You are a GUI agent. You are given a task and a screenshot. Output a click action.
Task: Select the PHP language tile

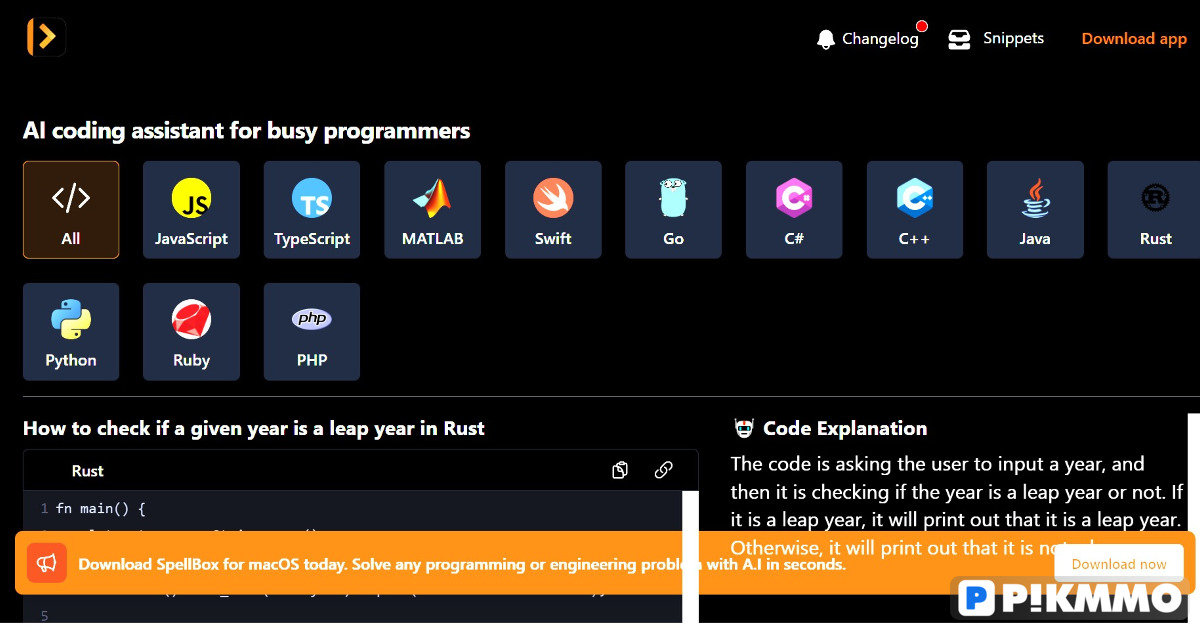pos(312,332)
